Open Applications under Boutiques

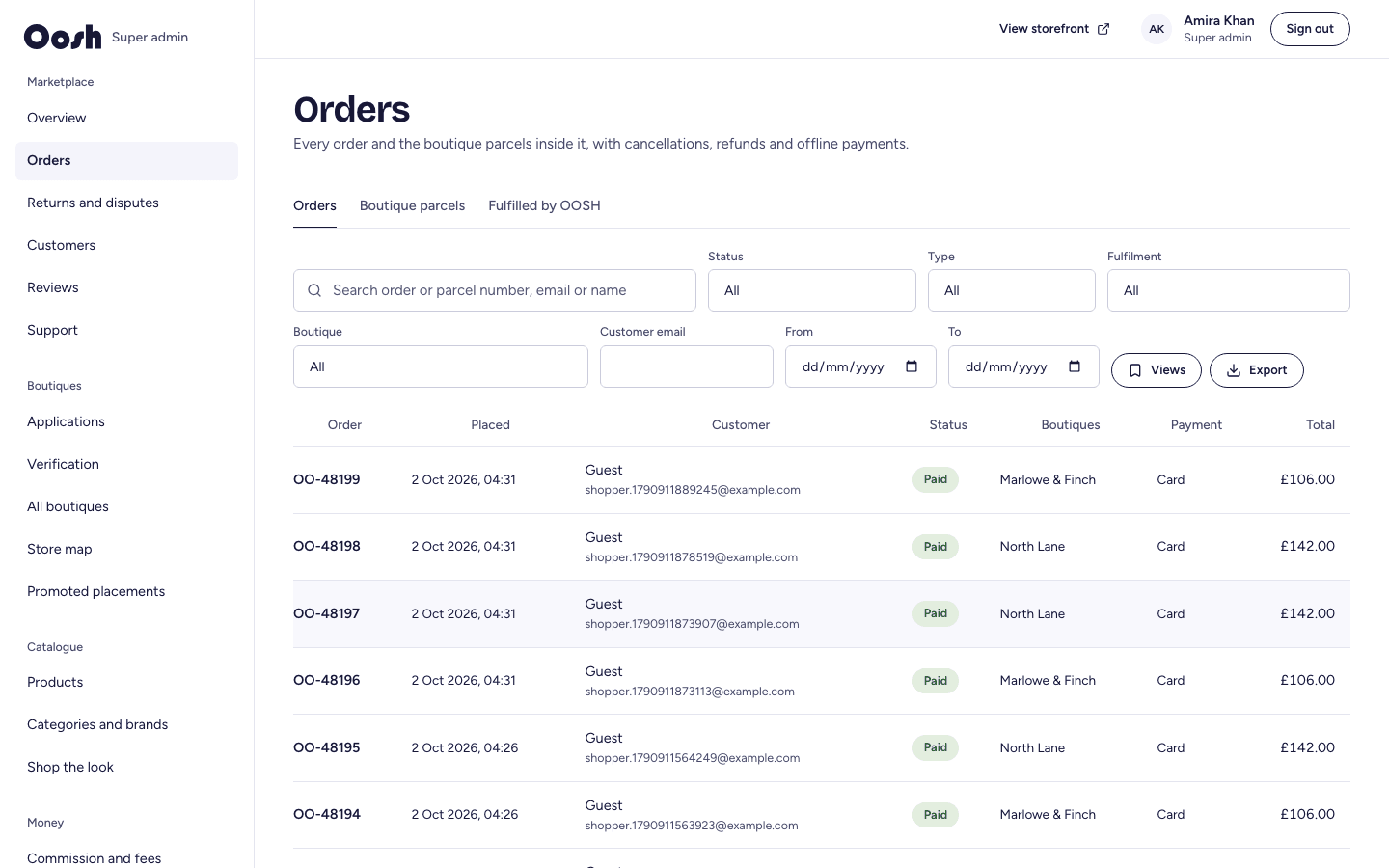tap(126, 422)
